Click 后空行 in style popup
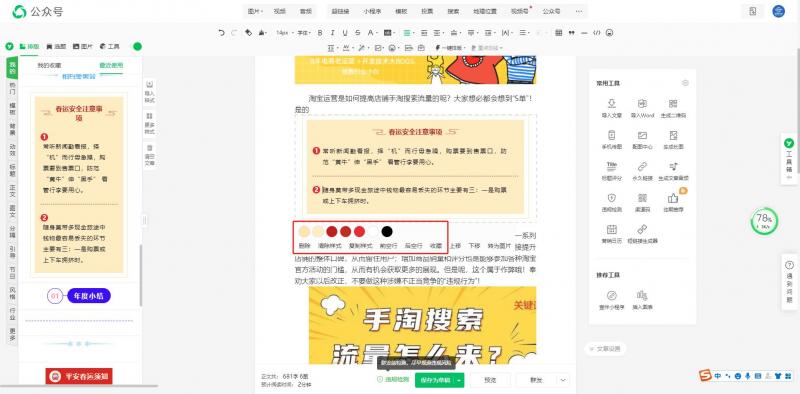 coord(413,245)
